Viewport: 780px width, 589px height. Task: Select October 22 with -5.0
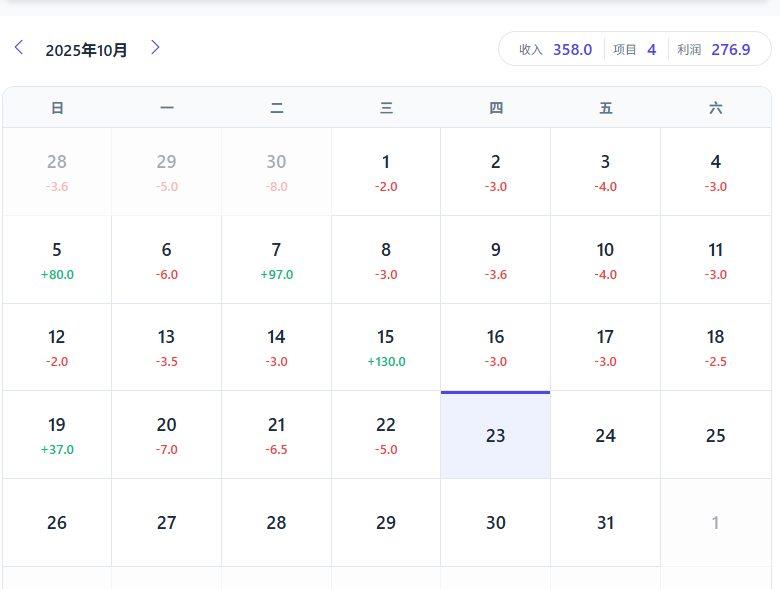(x=386, y=435)
